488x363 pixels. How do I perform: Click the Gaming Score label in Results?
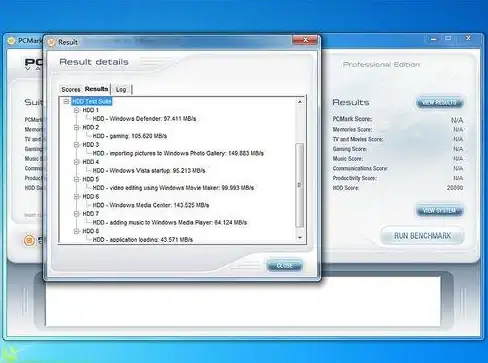pos(350,149)
